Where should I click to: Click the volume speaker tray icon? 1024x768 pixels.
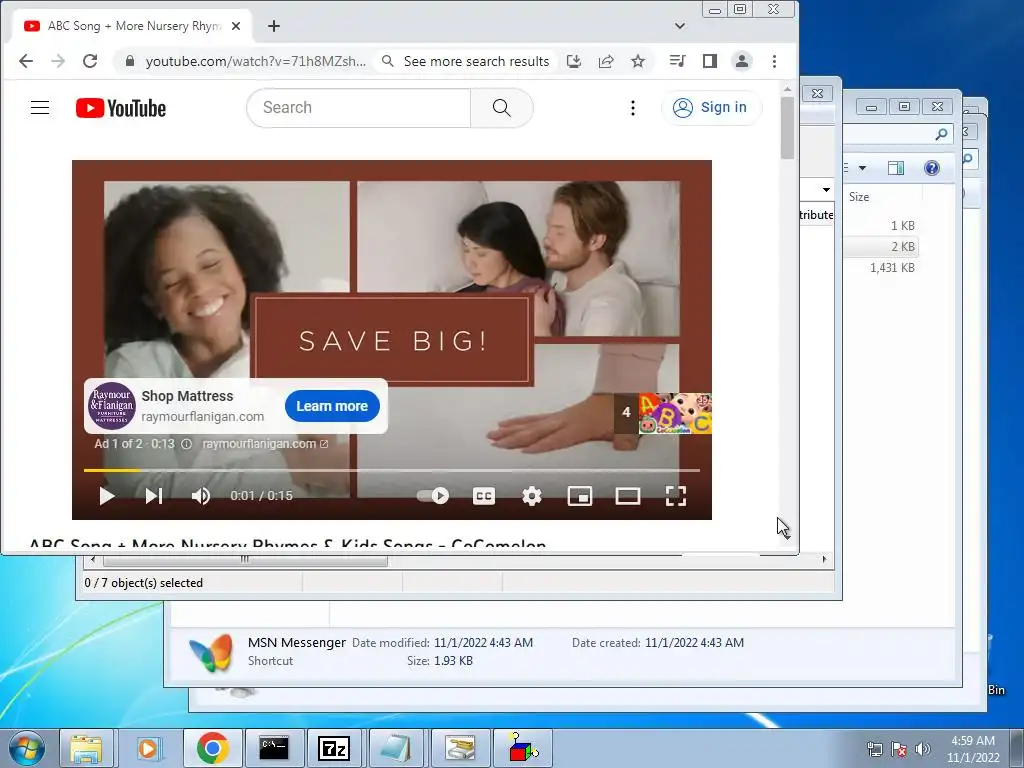pos(923,749)
